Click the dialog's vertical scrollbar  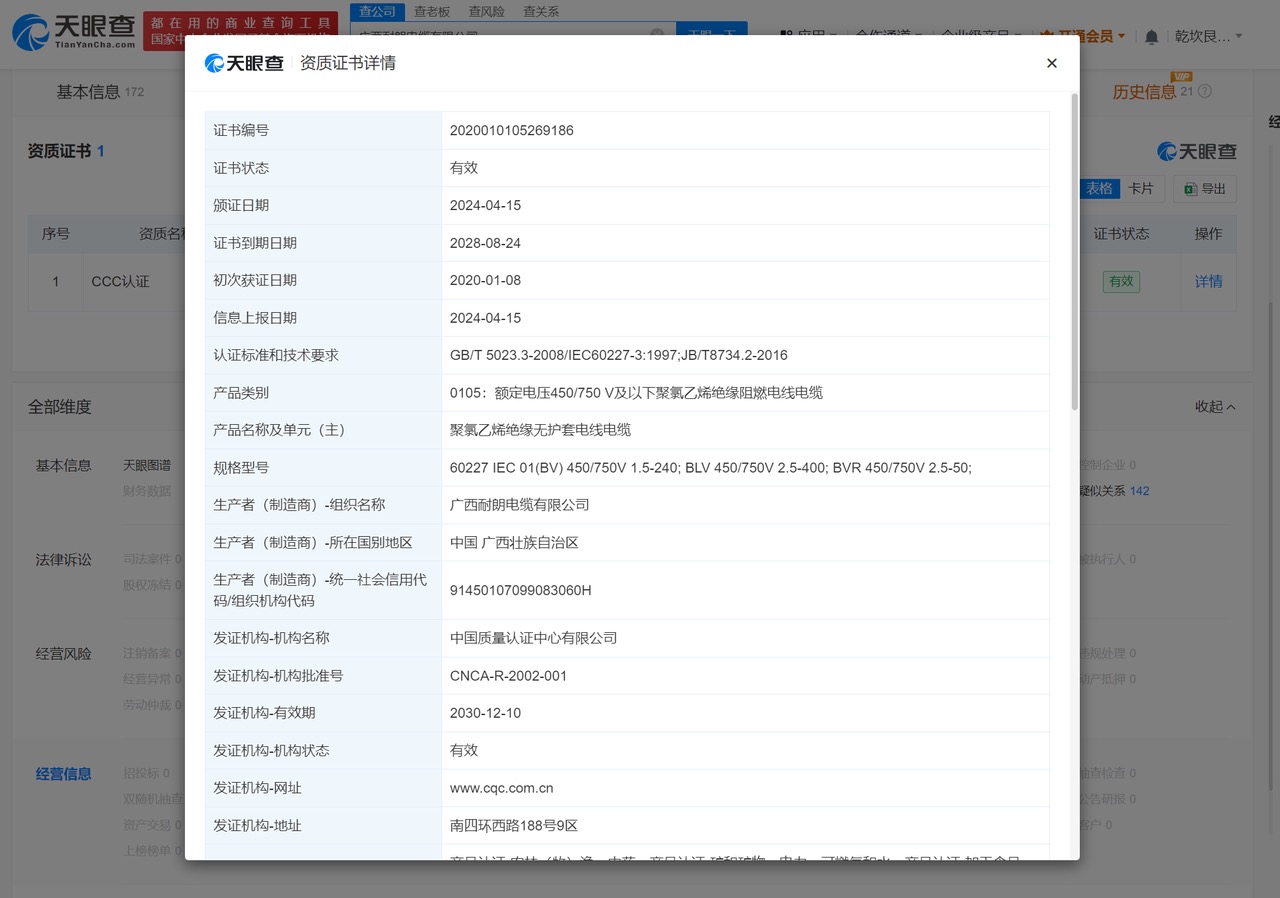click(x=1075, y=252)
